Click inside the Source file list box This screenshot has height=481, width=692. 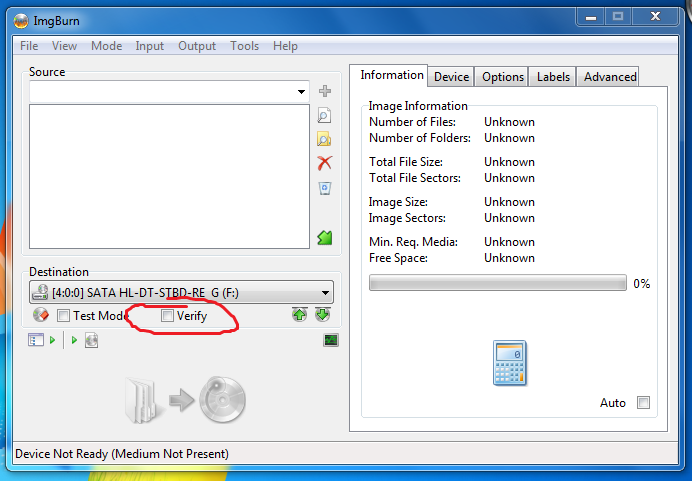tap(169, 177)
